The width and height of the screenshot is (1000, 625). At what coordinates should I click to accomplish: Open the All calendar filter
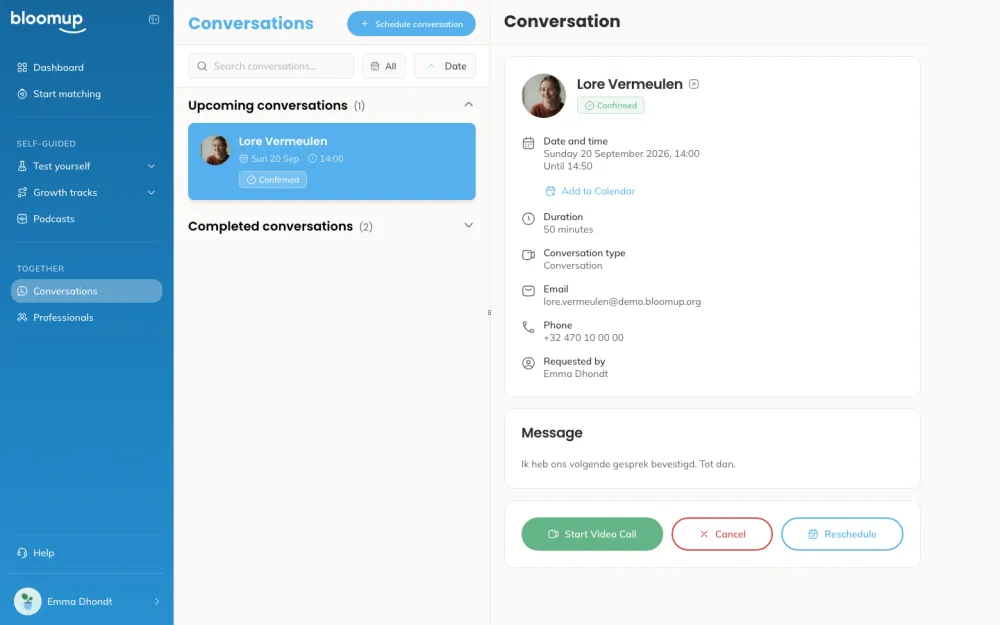point(384,66)
